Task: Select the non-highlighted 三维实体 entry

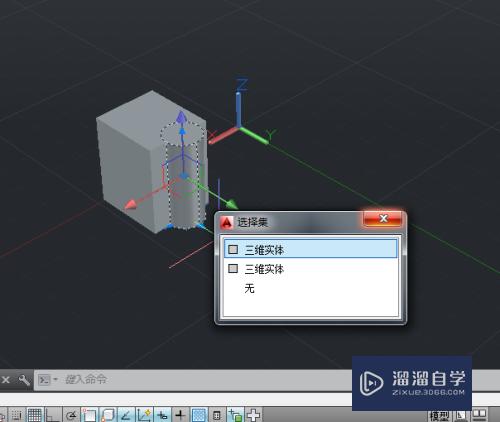Action: tap(311, 269)
